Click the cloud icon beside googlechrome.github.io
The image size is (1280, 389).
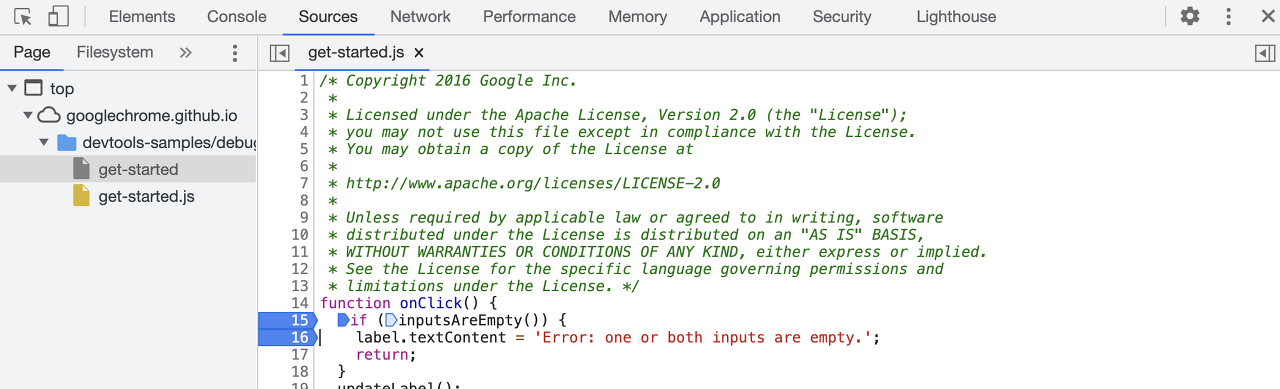[x=50, y=115]
